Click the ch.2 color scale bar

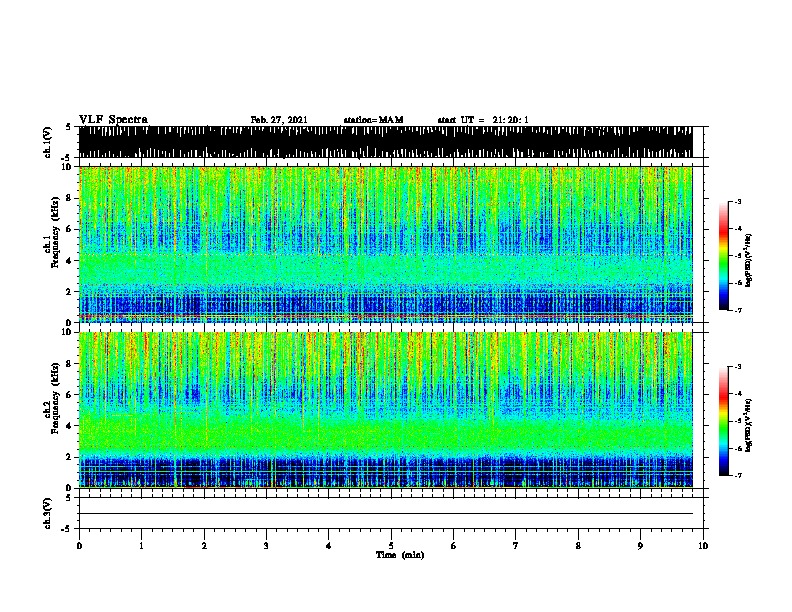point(724,421)
